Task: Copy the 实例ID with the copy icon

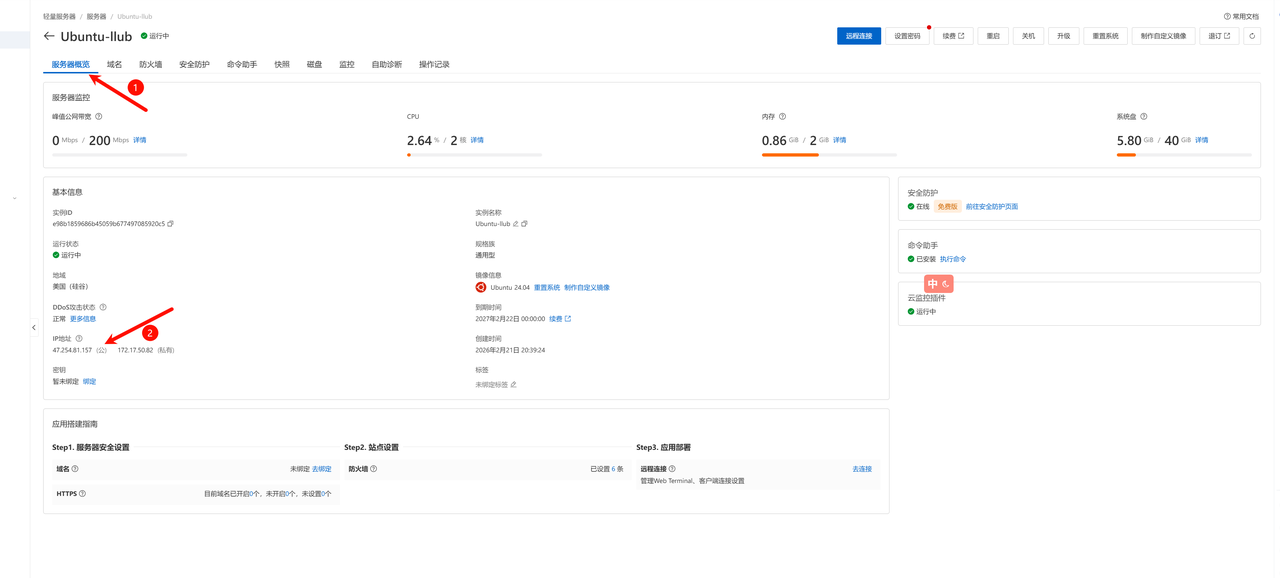Action: 171,224
